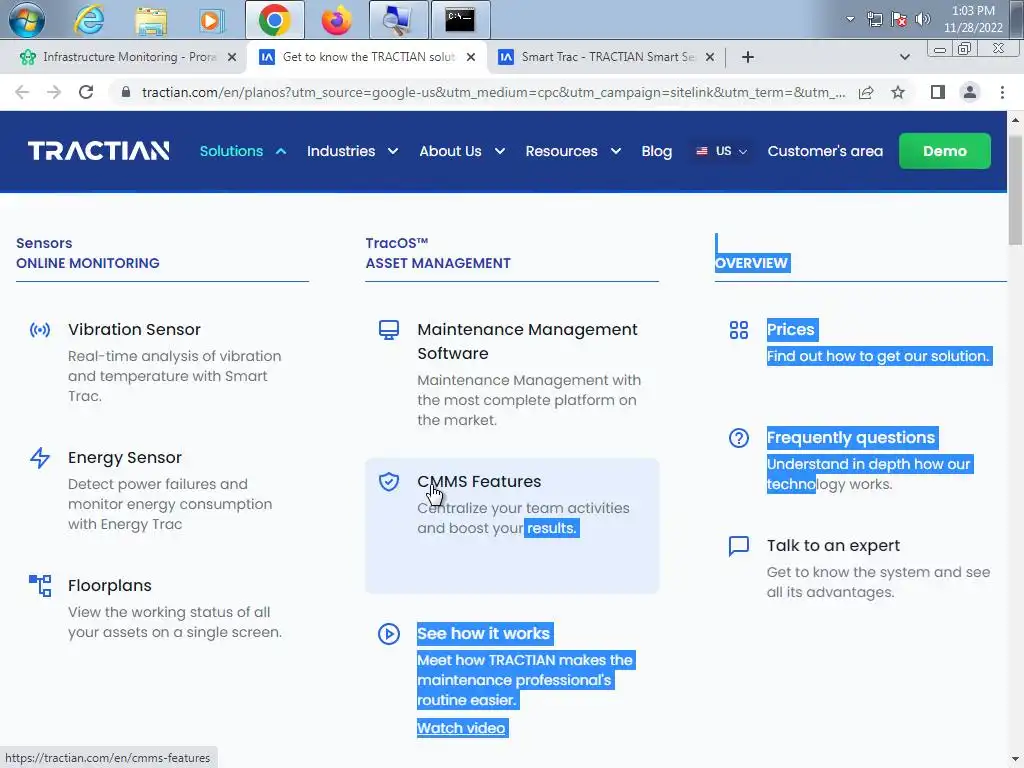Image resolution: width=1024 pixels, height=768 pixels.
Task: Open the US language selector
Action: [722, 151]
